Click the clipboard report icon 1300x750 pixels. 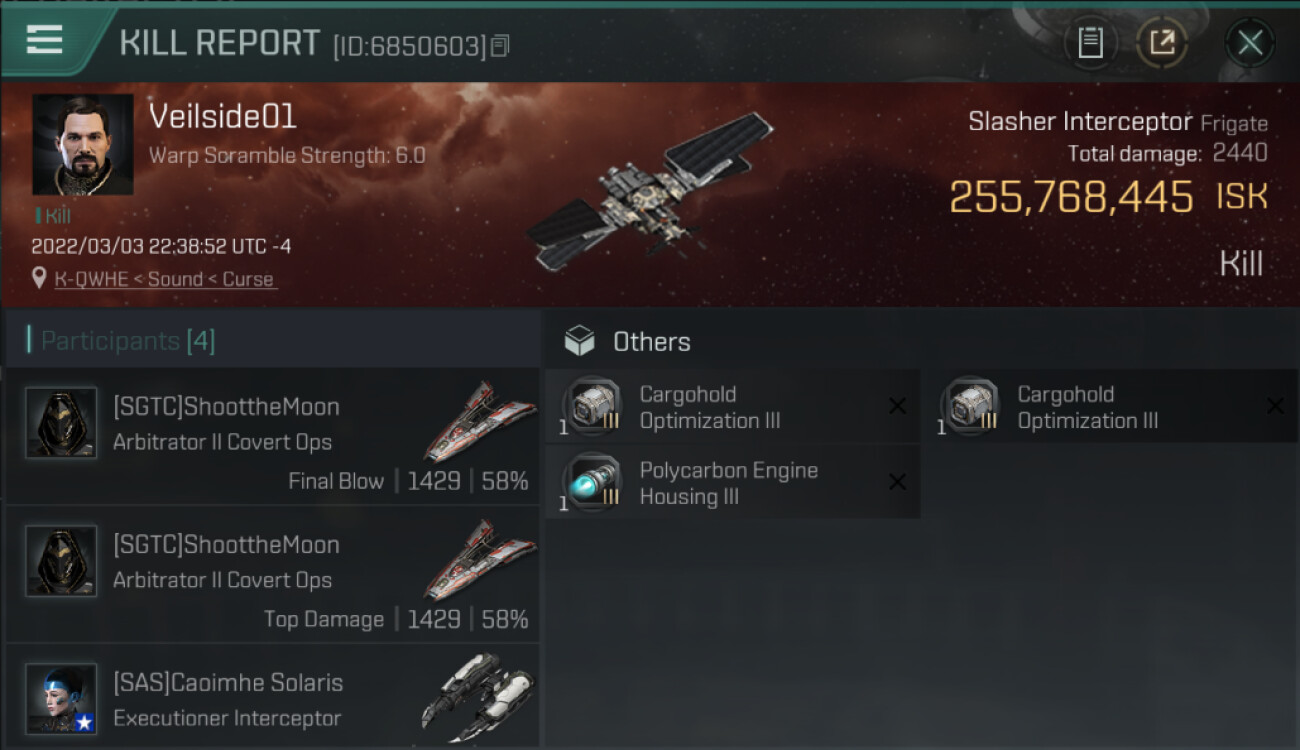(1090, 43)
